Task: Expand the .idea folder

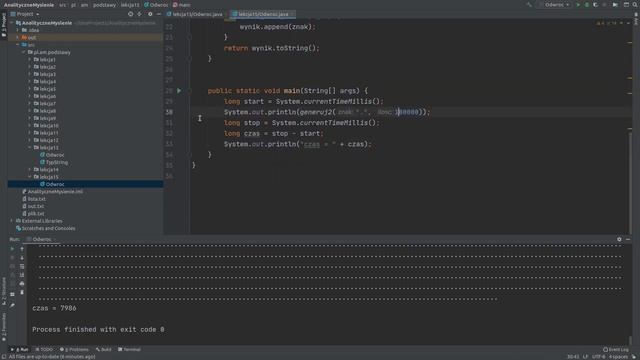Action: point(18,30)
